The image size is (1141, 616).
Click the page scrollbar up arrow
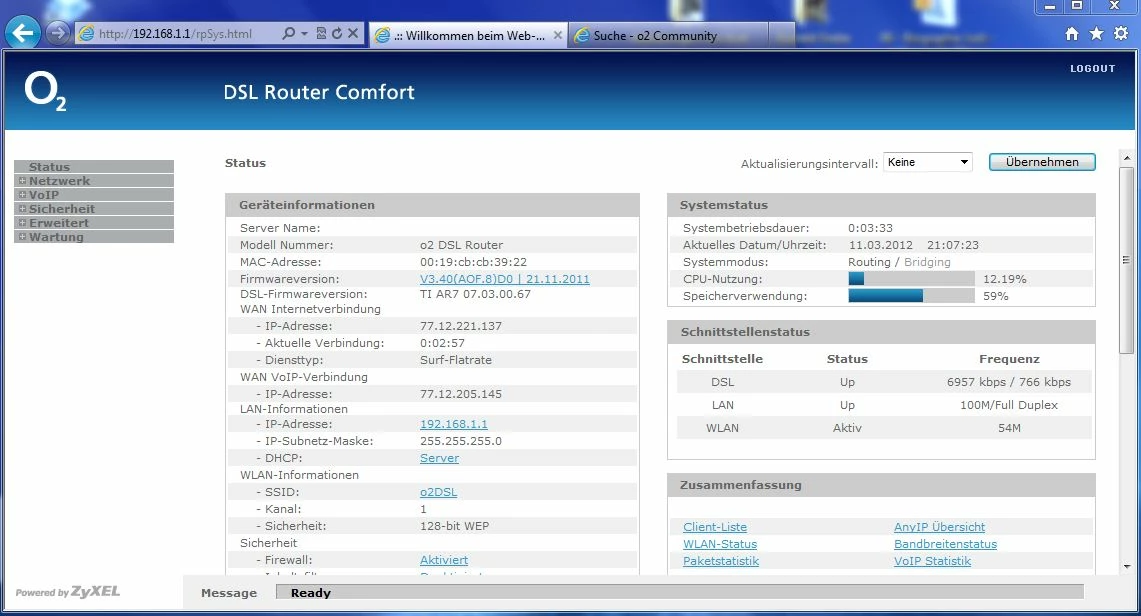(x=1126, y=158)
